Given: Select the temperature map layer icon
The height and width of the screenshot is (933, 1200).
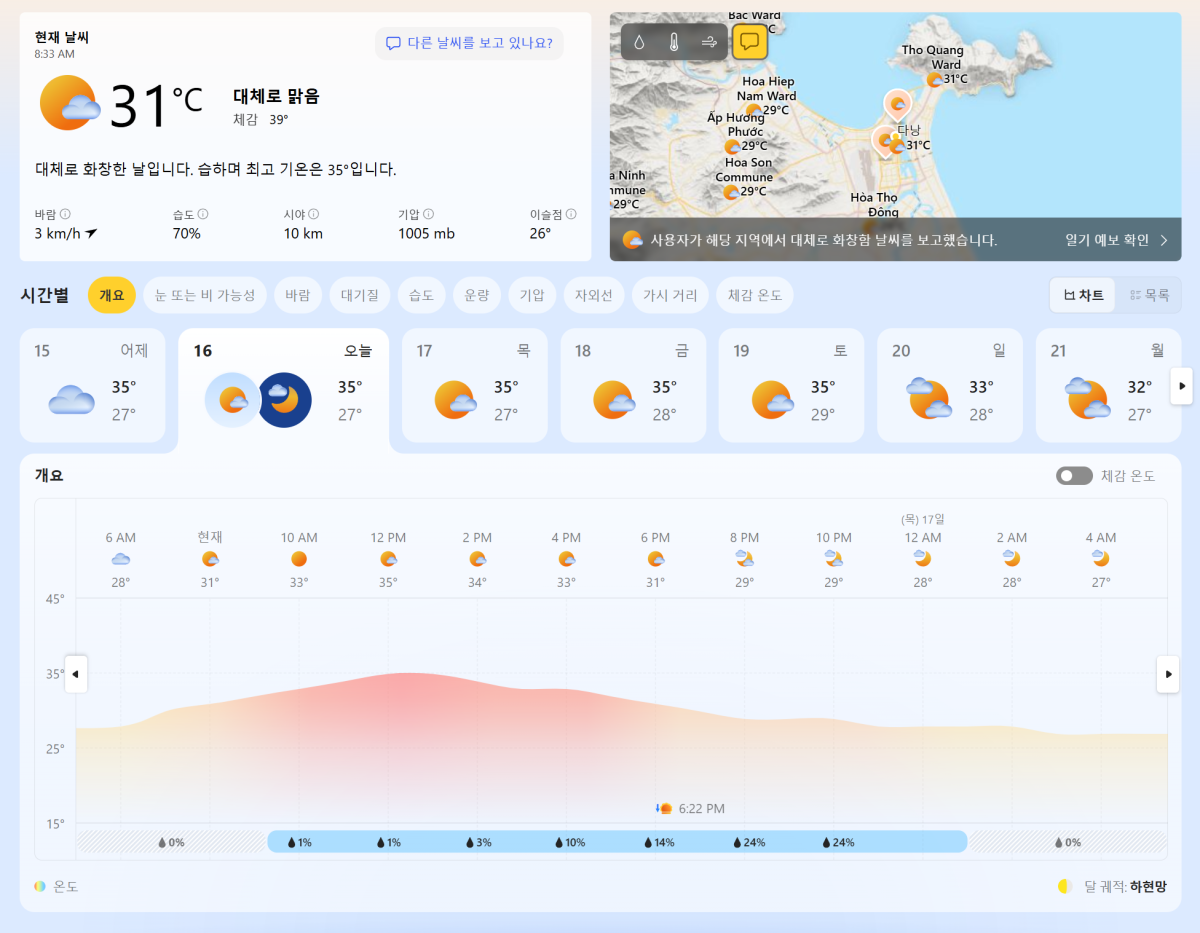Looking at the screenshot, I should [674, 42].
